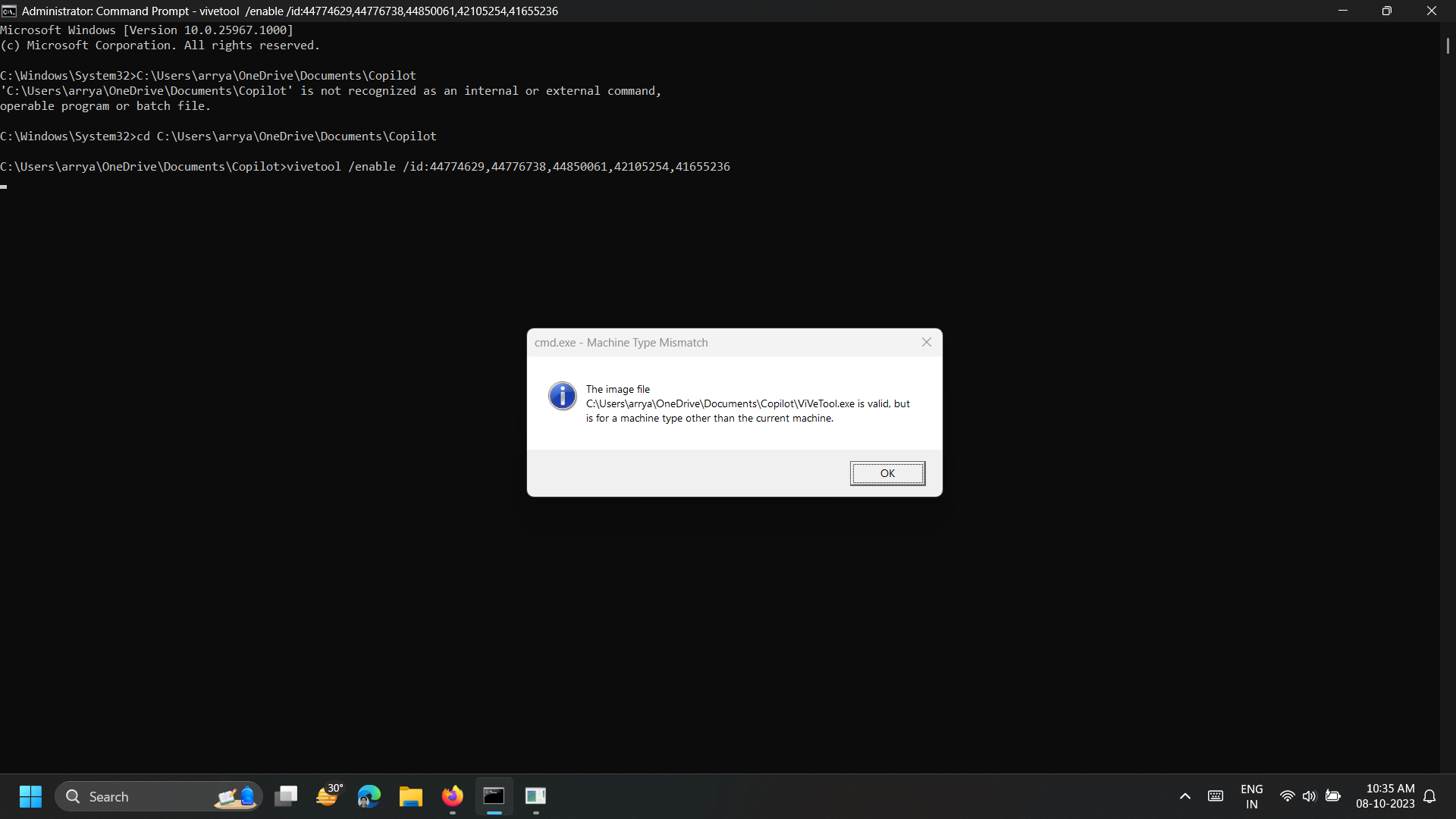The width and height of the screenshot is (1456, 819).
Task: Click the info icon in the dialog
Action: (x=562, y=395)
